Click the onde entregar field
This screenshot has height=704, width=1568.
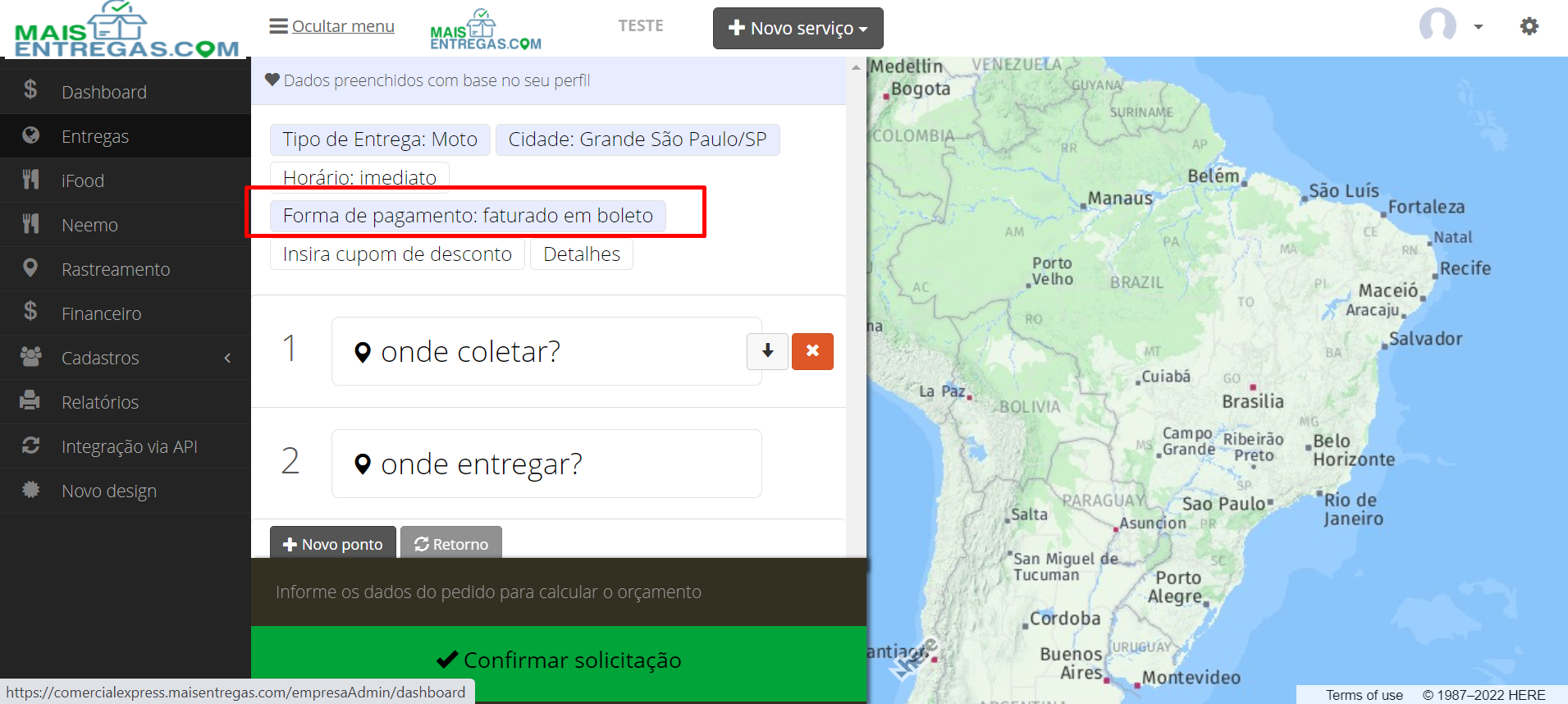click(546, 464)
